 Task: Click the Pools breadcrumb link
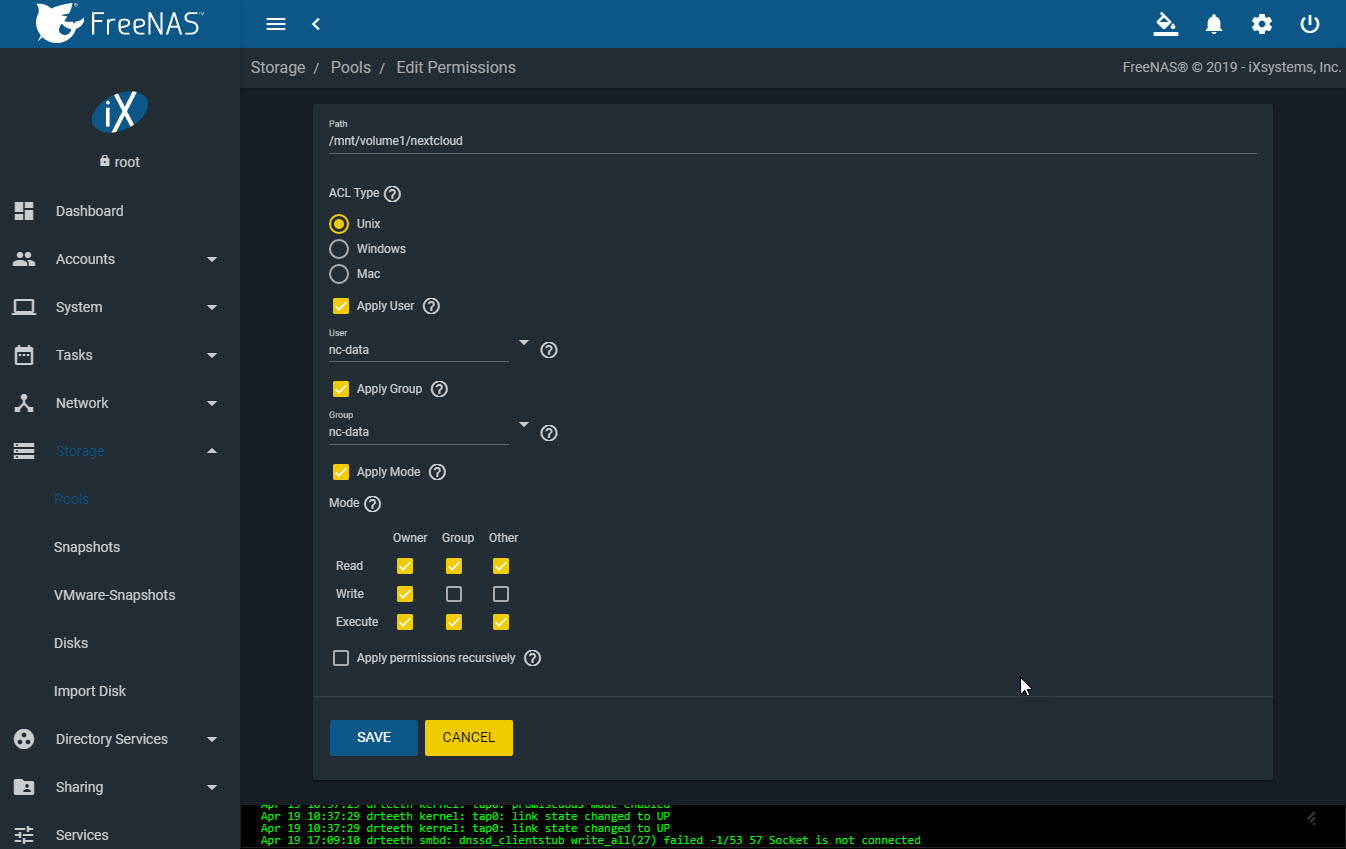(351, 68)
